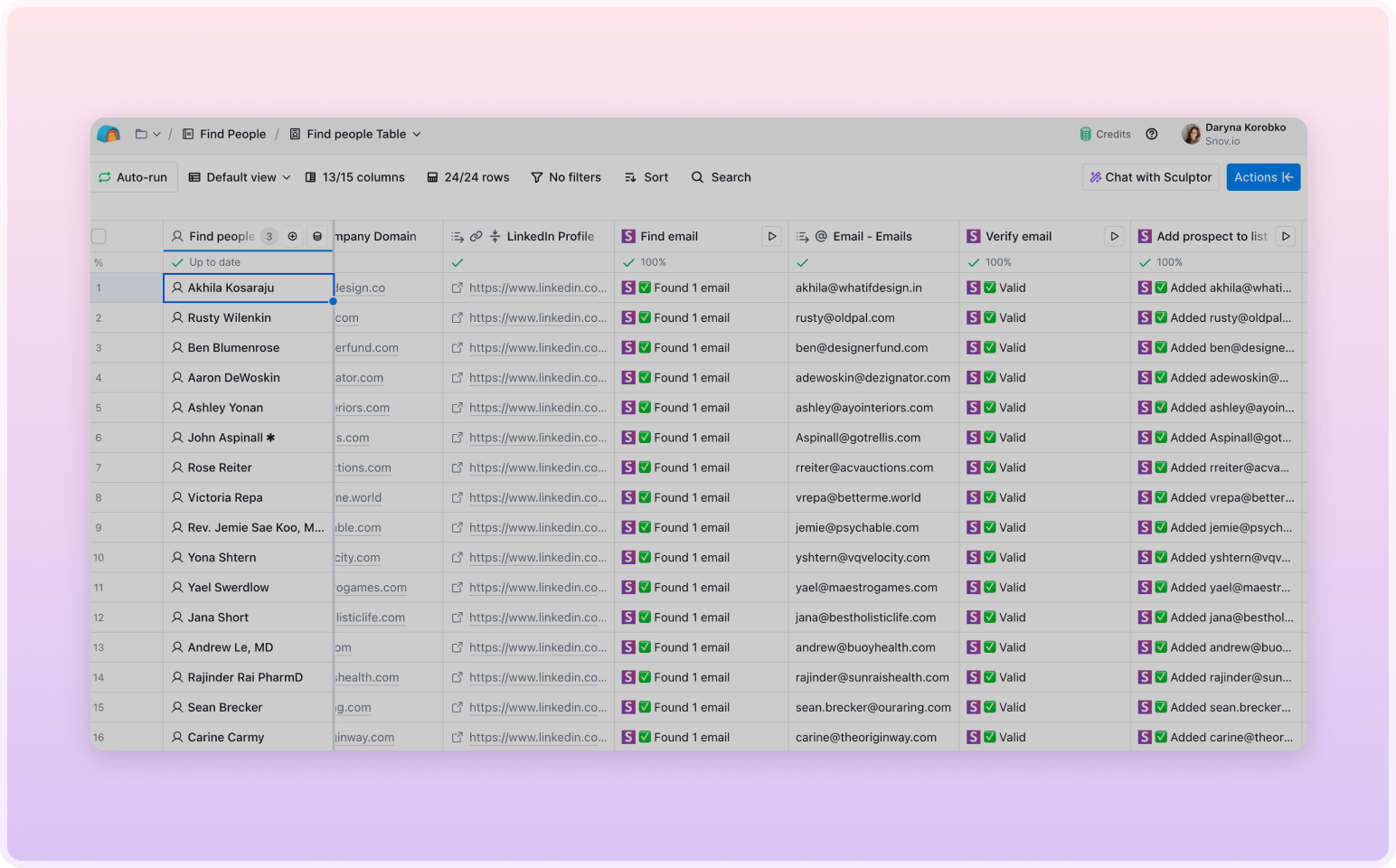Click the plus-circle icon in Find people header
The width and height of the screenshot is (1396, 868).
click(x=292, y=236)
